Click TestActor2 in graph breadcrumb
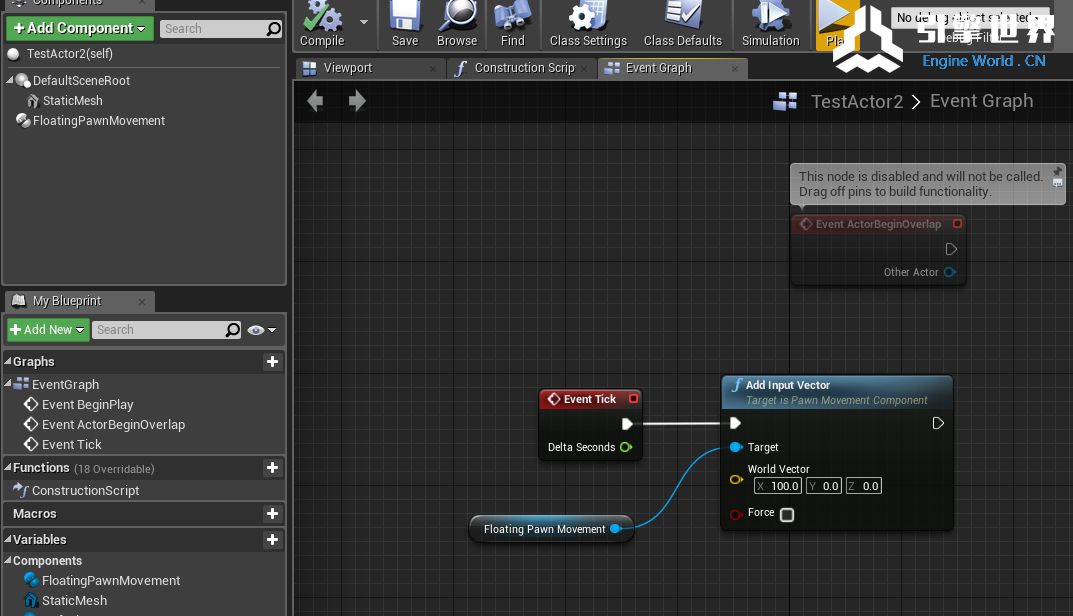This screenshot has width=1073, height=616. (857, 101)
